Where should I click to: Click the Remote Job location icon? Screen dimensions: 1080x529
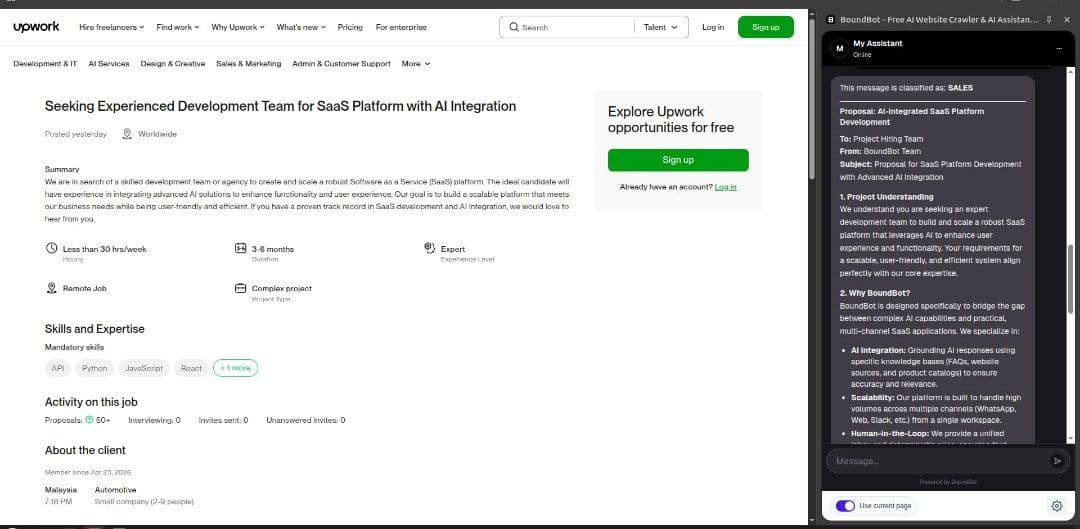point(51,288)
